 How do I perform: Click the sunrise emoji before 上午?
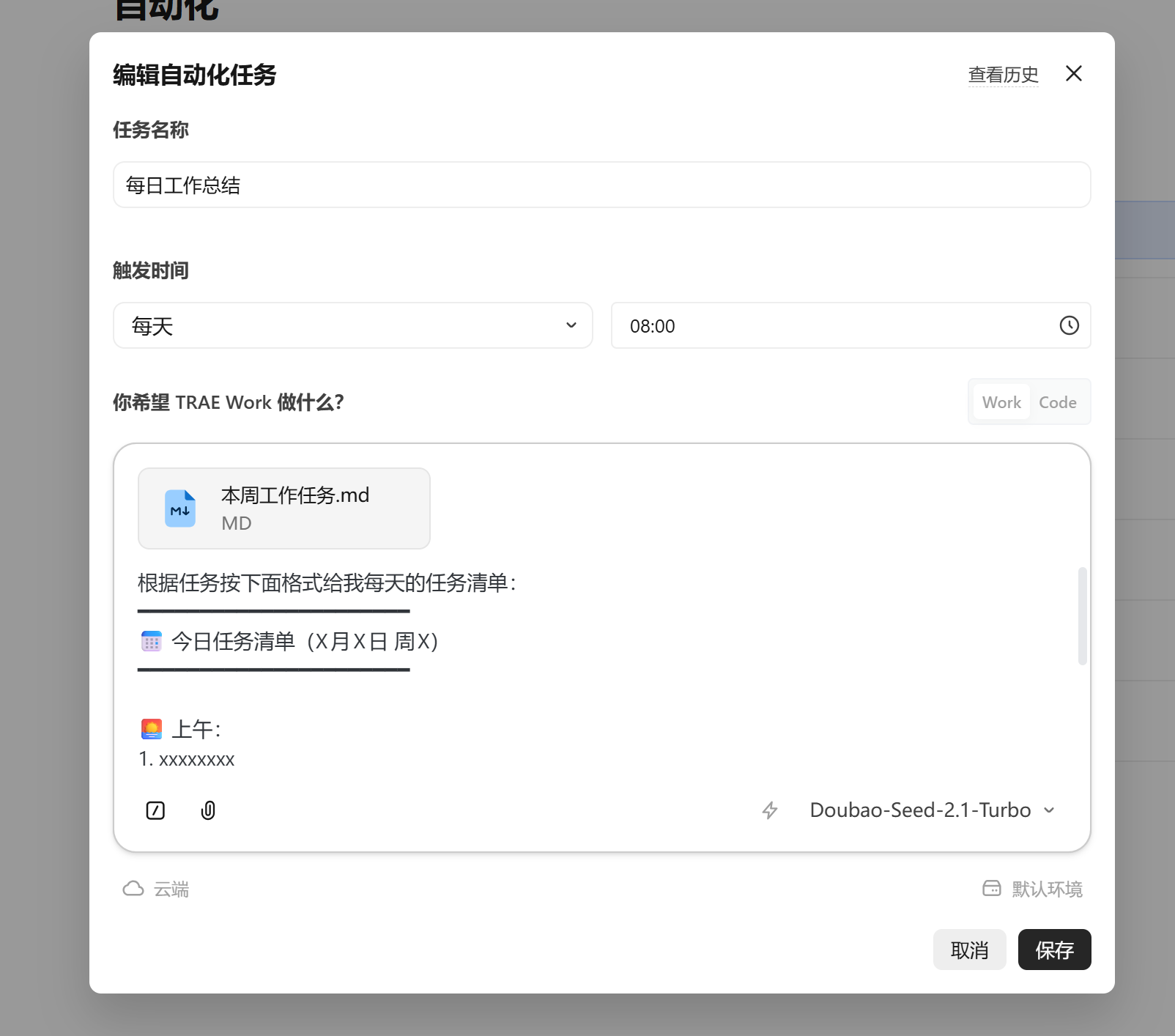pos(151,729)
